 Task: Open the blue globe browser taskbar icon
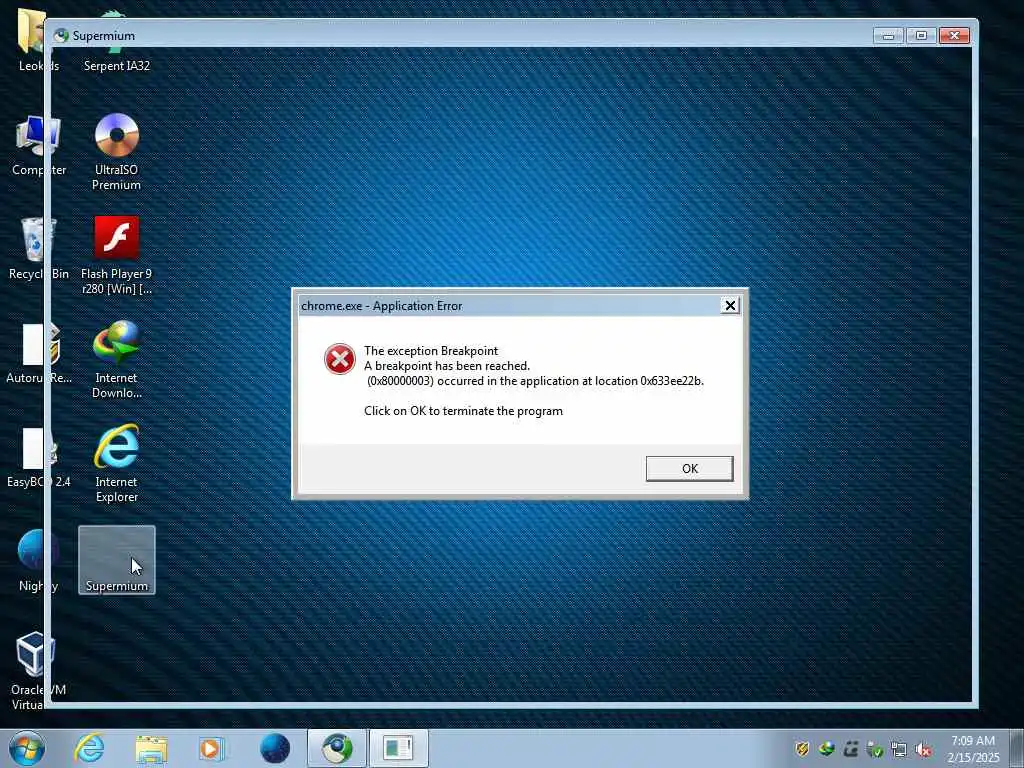[275, 748]
